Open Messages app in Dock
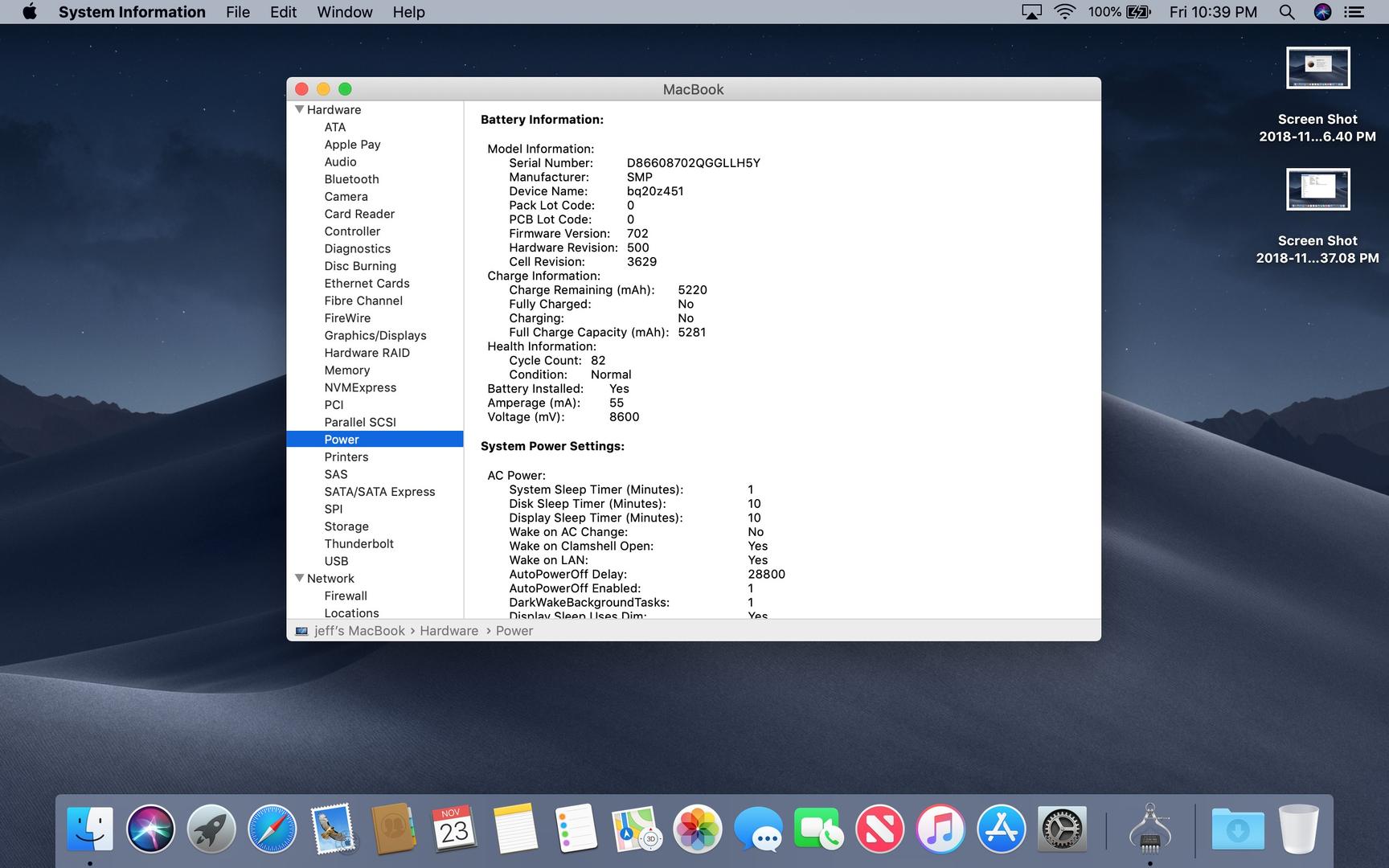The width and height of the screenshot is (1389, 868). click(758, 829)
